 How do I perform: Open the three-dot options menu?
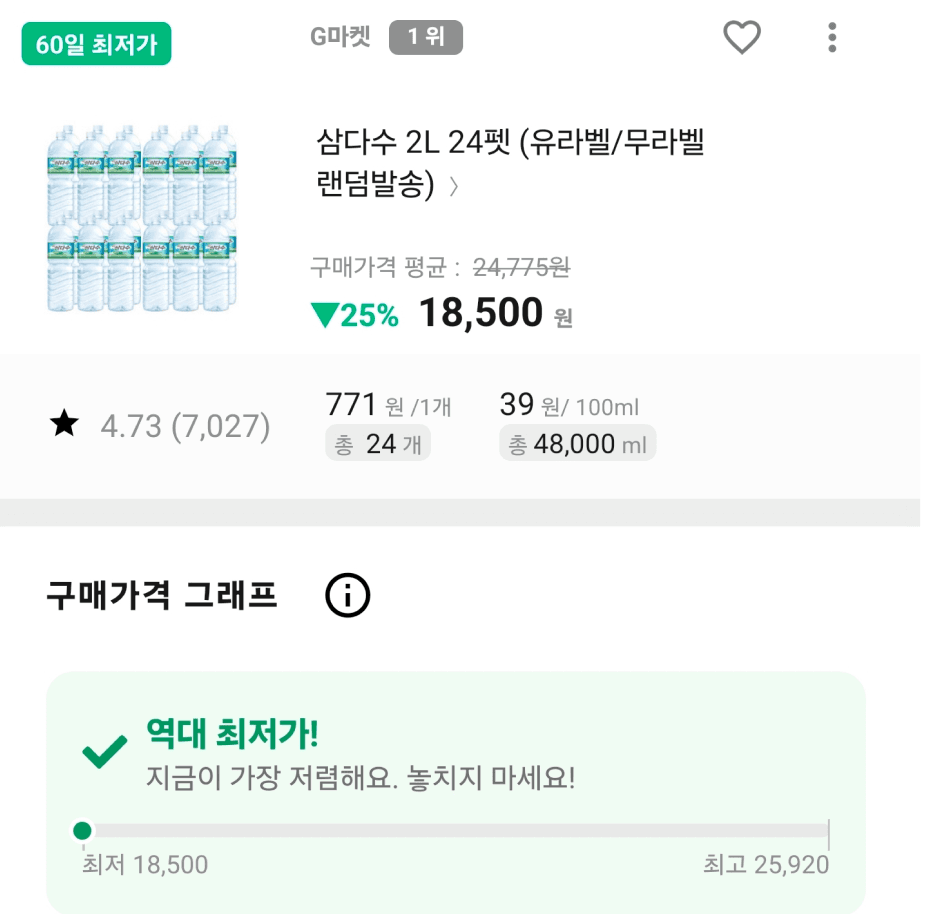[832, 37]
